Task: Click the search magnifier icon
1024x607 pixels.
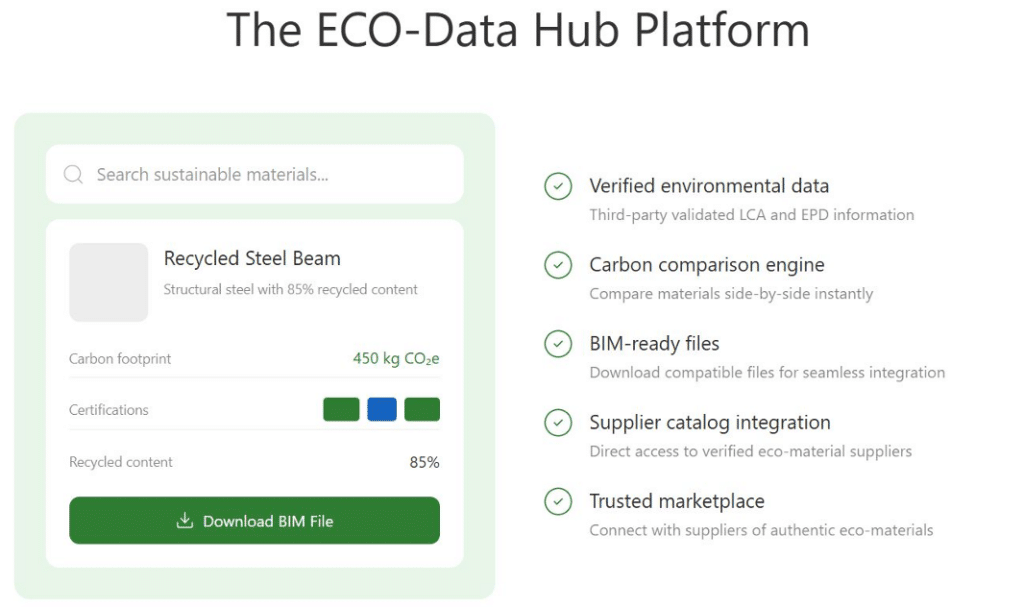Action: coord(73,175)
